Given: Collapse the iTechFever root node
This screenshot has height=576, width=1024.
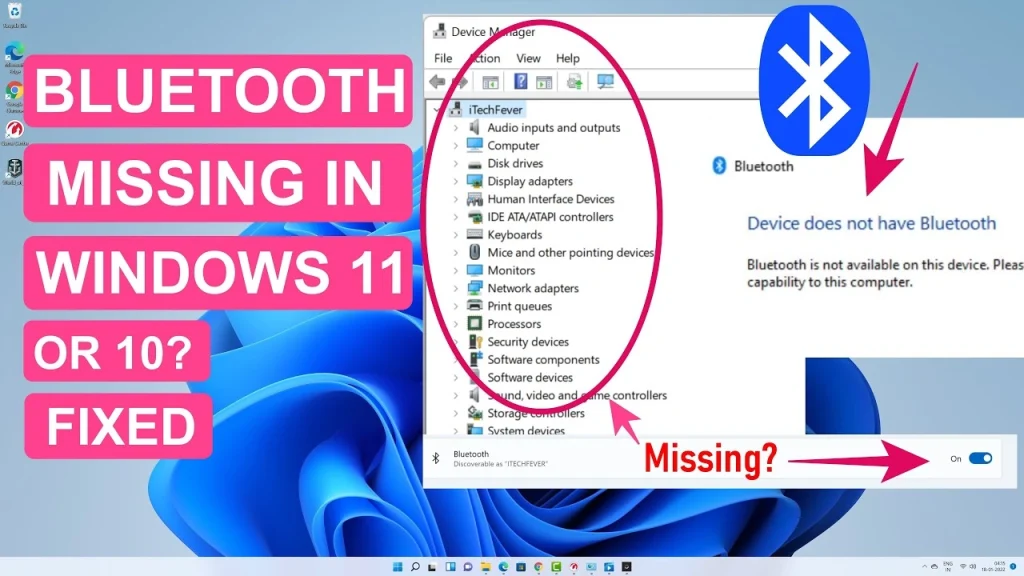Looking at the screenshot, I should click(x=437, y=110).
